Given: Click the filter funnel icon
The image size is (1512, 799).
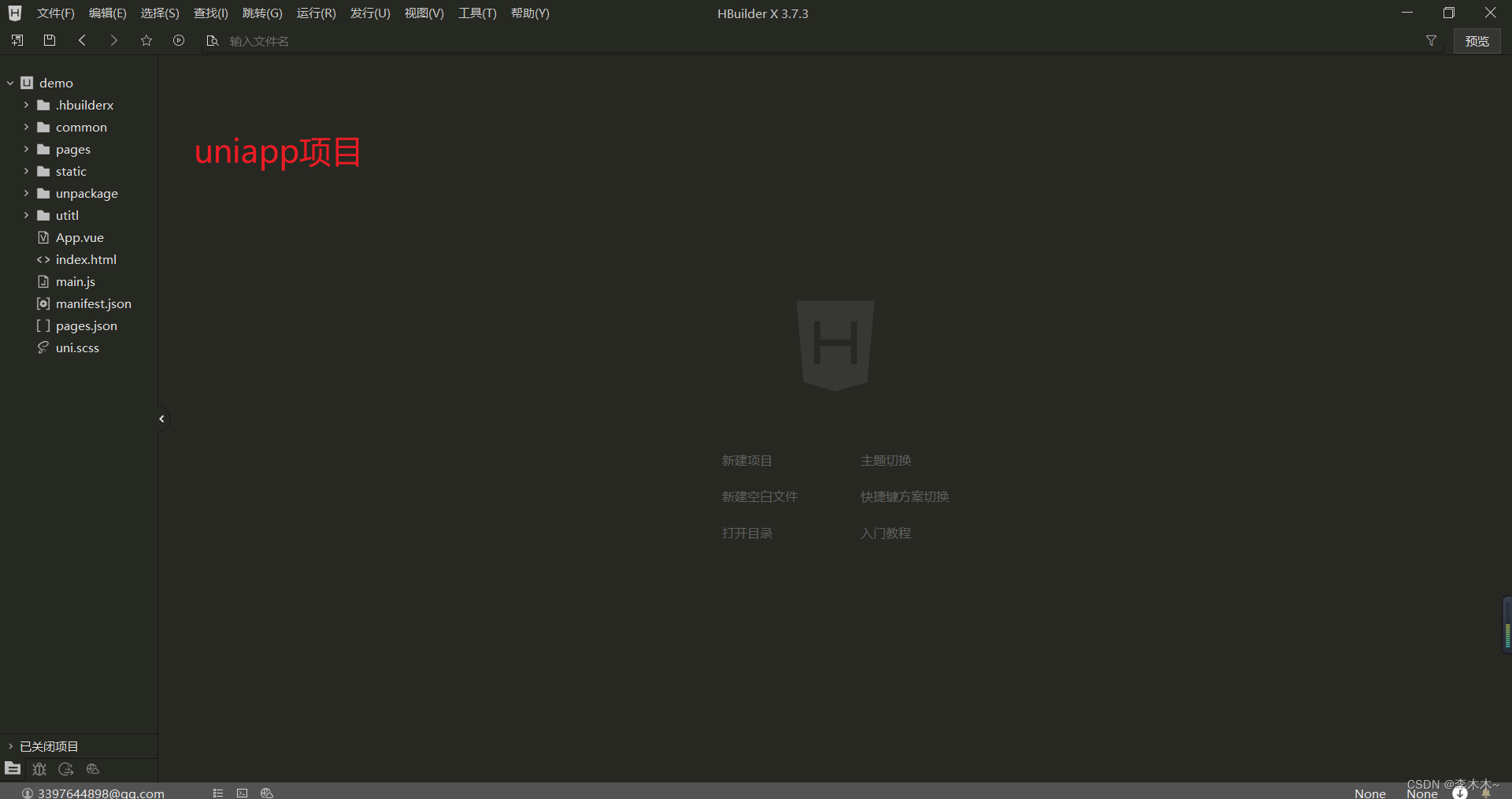Looking at the screenshot, I should pos(1431,40).
